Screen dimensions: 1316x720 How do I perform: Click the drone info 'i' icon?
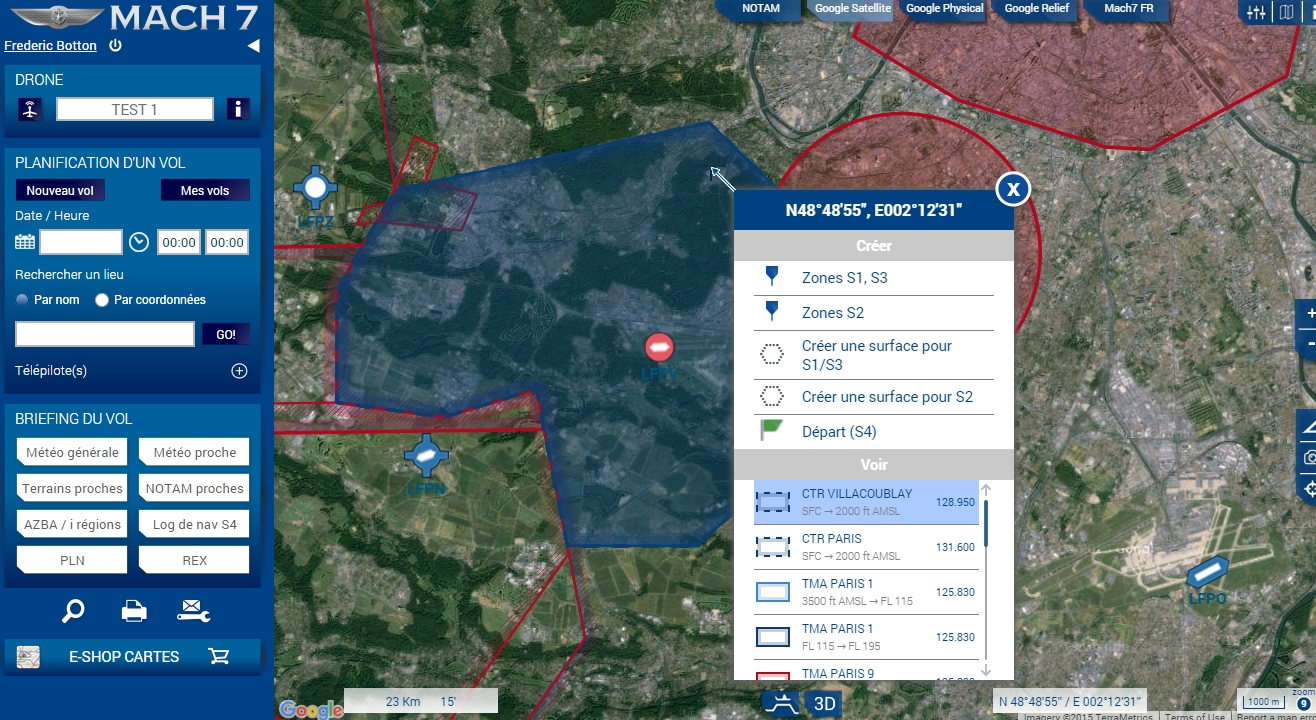pos(237,109)
